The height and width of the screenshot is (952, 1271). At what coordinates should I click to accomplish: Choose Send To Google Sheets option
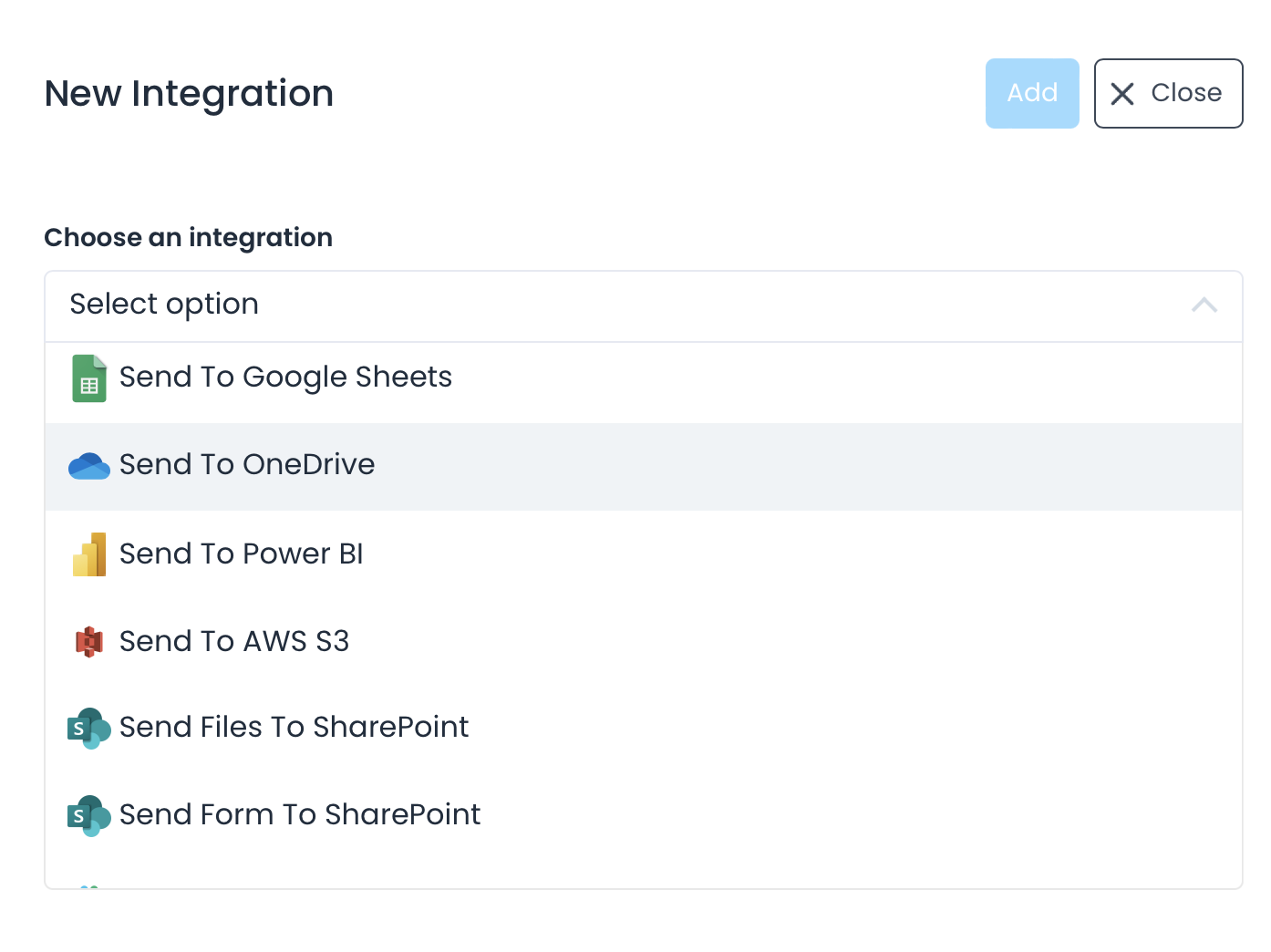(285, 378)
